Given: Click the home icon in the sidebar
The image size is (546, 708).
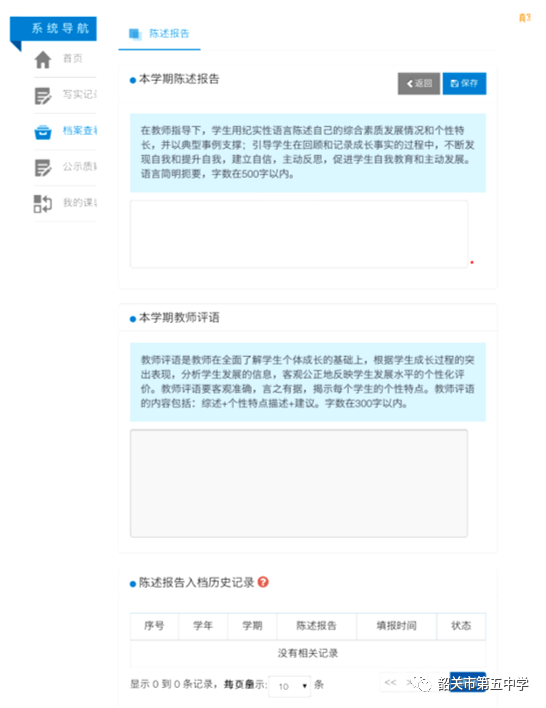Looking at the screenshot, I should (43, 60).
